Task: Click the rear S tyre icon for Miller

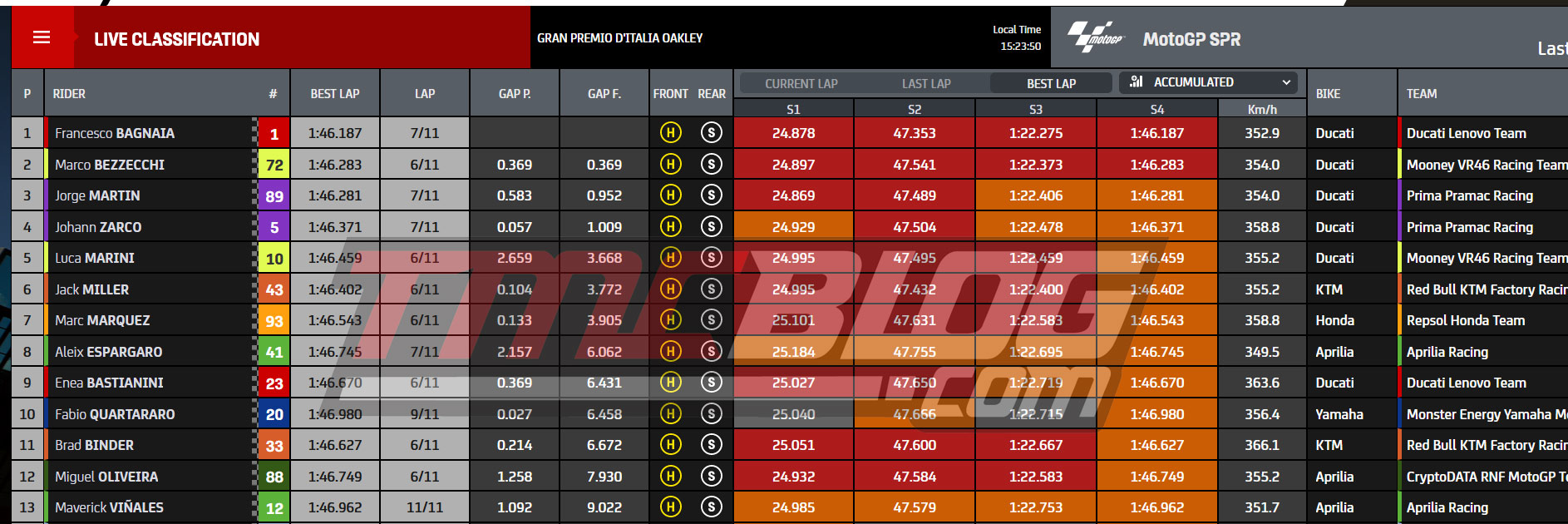Action: [x=711, y=289]
